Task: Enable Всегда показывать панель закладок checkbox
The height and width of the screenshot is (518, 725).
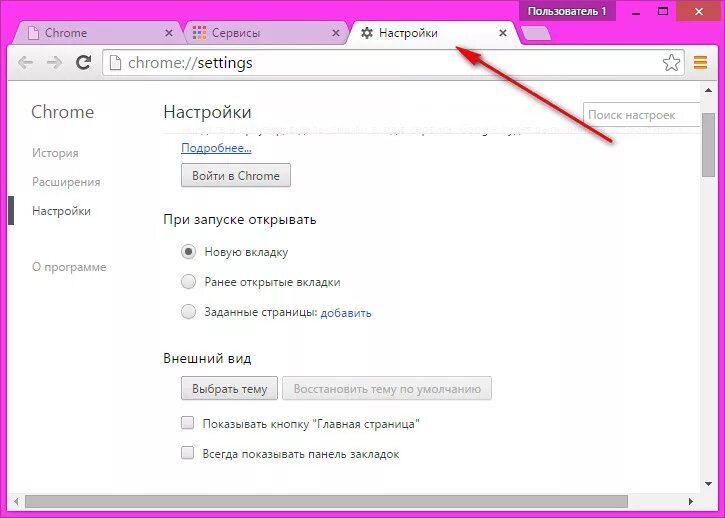Action: (x=187, y=452)
